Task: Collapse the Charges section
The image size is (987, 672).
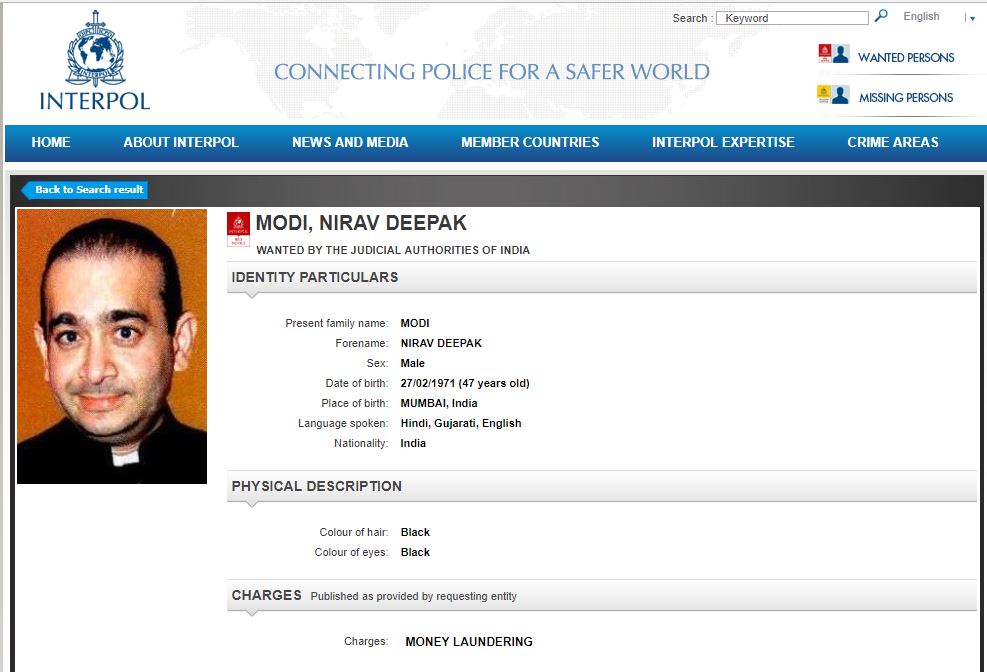Action: click(x=601, y=595)
